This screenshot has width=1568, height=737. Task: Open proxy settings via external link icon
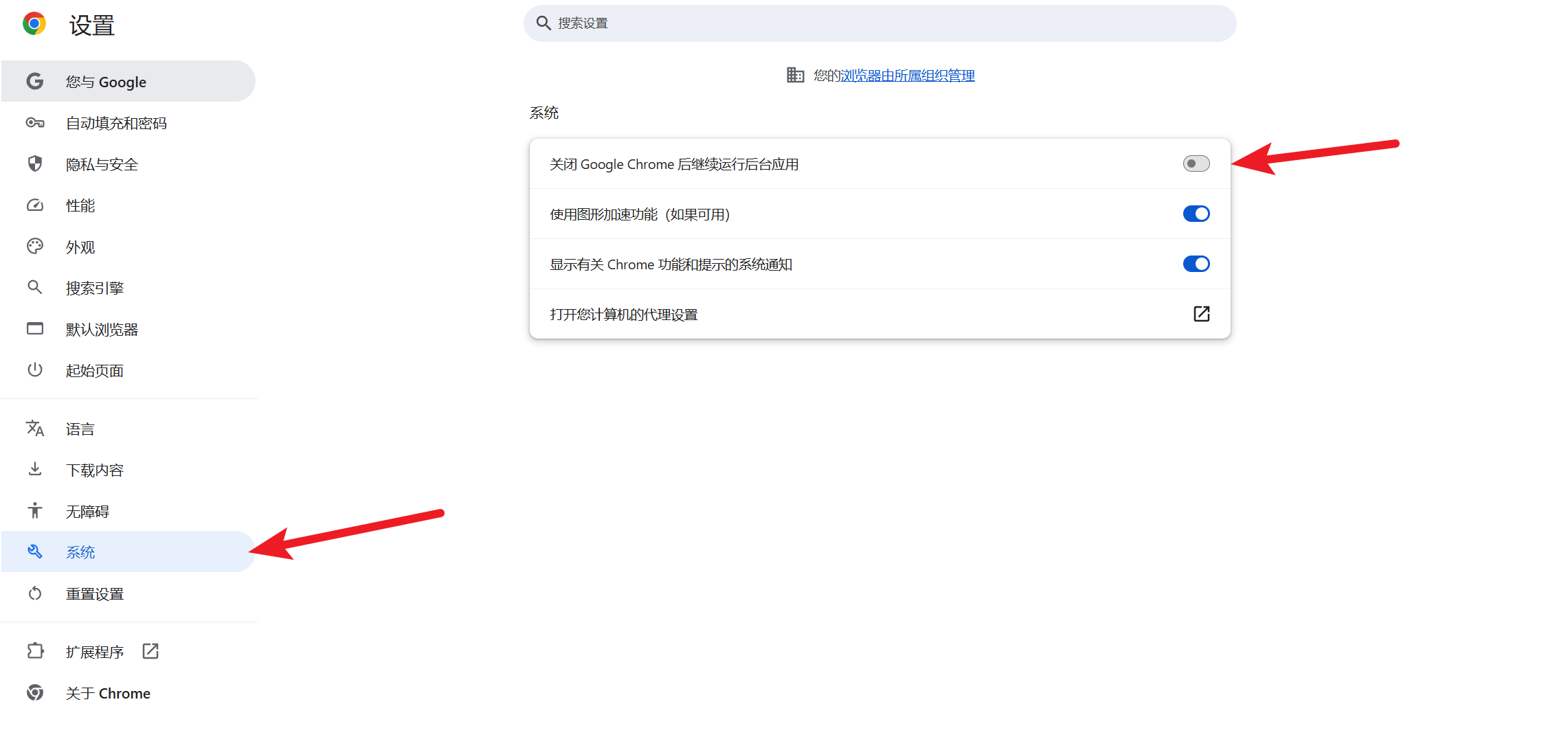pyautogui.click(x=1201, y=314)
